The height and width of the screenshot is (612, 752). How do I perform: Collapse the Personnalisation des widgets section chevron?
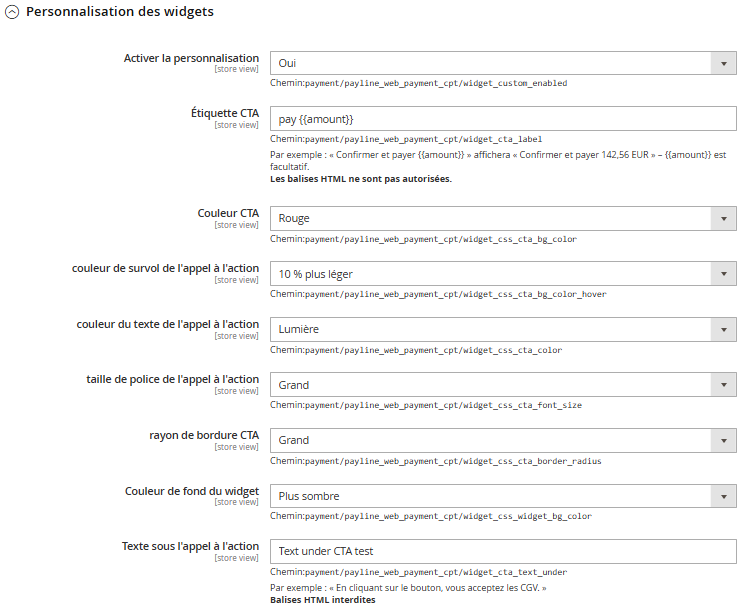tap(13, 13)
